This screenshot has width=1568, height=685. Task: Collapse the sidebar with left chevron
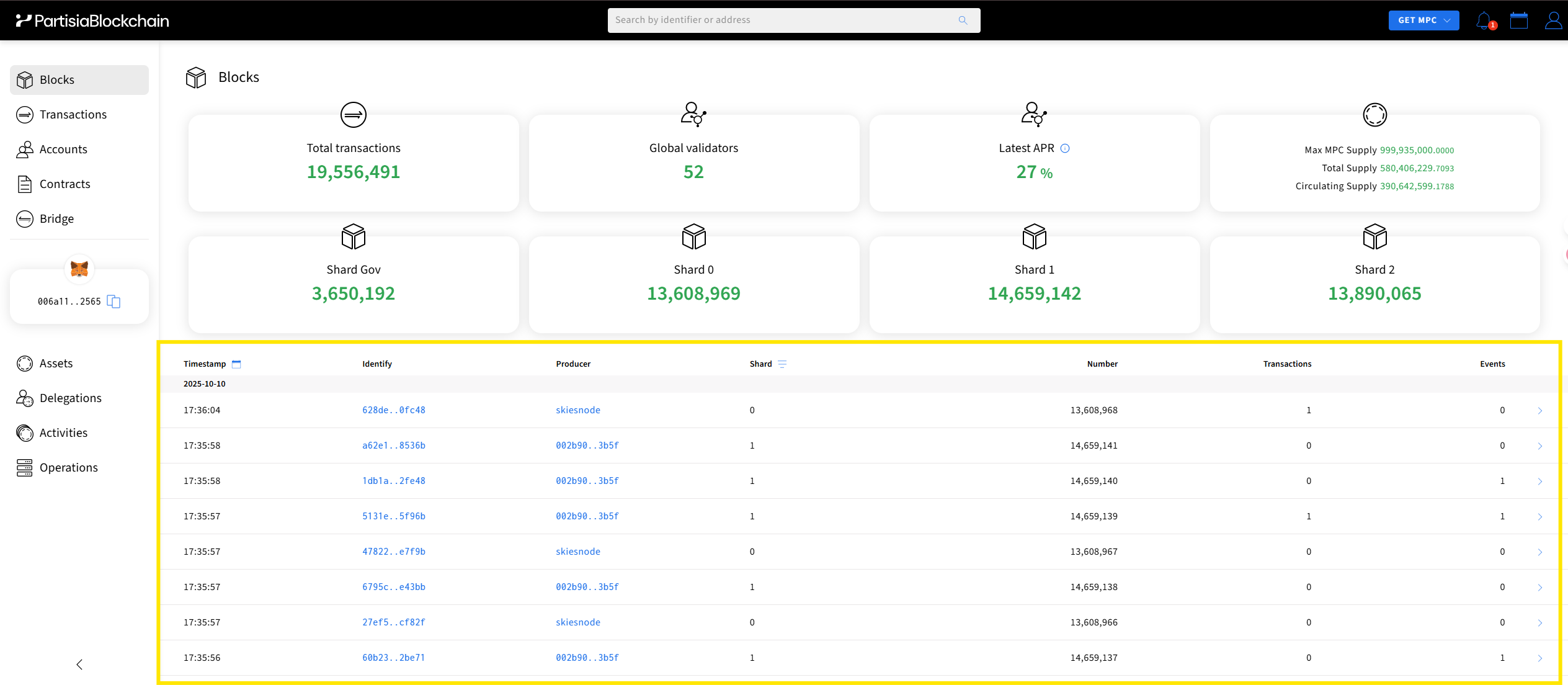coord(79,665)
